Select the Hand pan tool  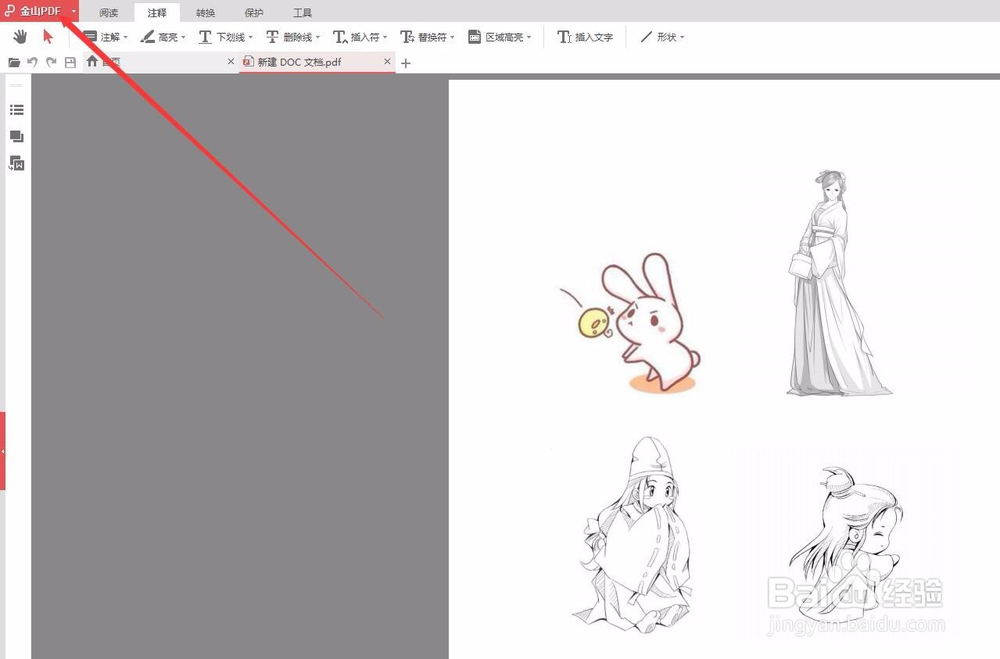click(20, 37)
